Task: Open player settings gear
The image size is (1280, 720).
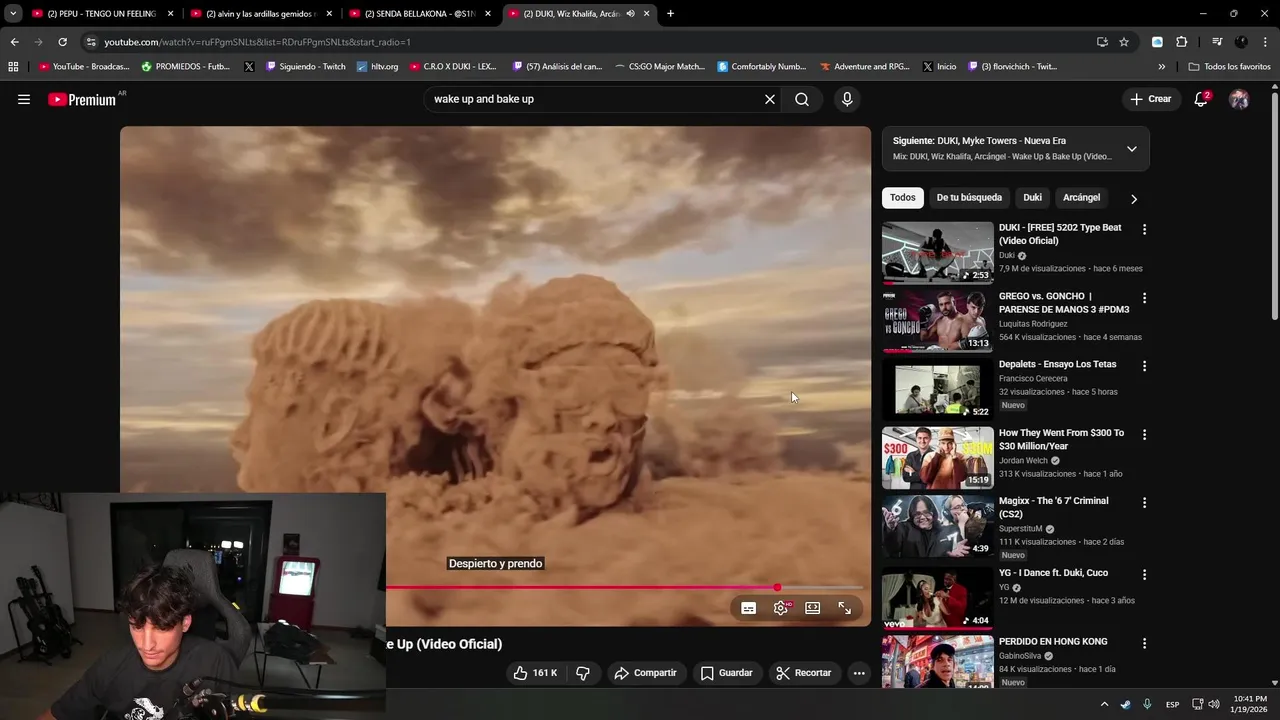Action: click(781, 608)
